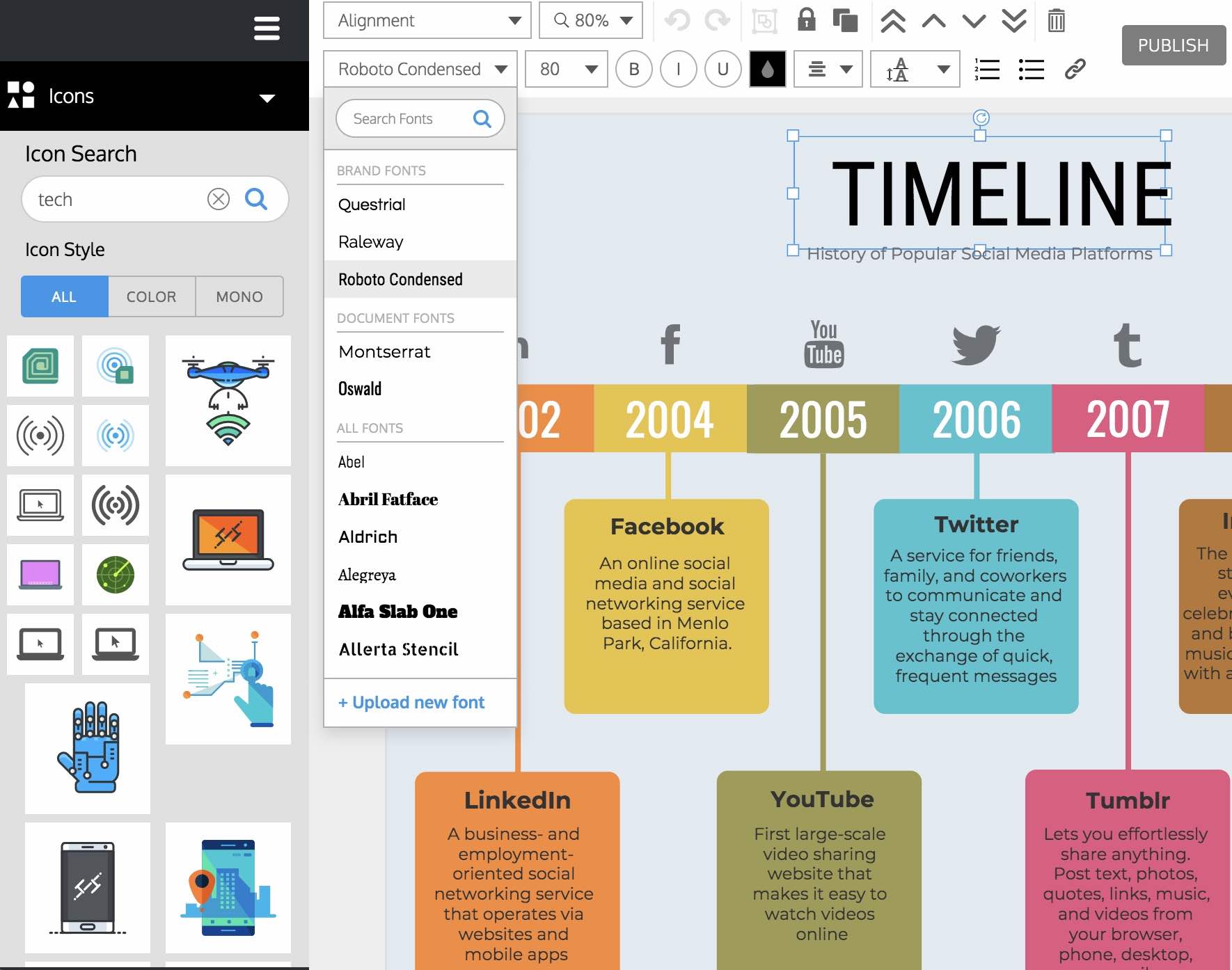This screenshot has width=1232, height=970.
Task: Move selection forward one layer
Action: coord(933,21)
